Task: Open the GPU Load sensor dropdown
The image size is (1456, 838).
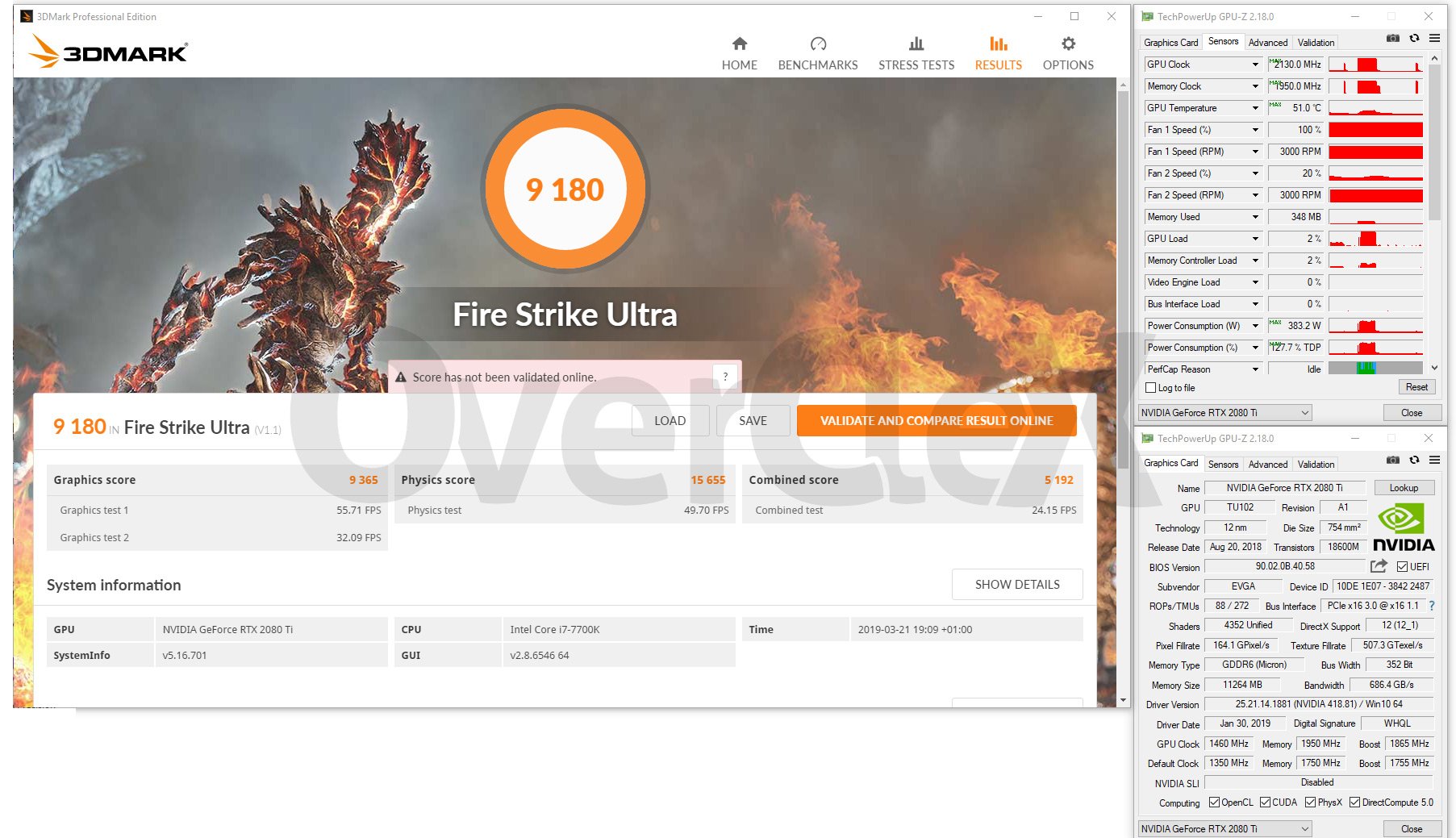Action: pos(1255,239)
